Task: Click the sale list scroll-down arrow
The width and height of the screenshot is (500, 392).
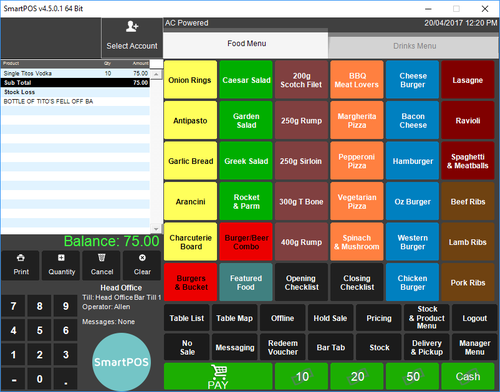Action: 156,229
